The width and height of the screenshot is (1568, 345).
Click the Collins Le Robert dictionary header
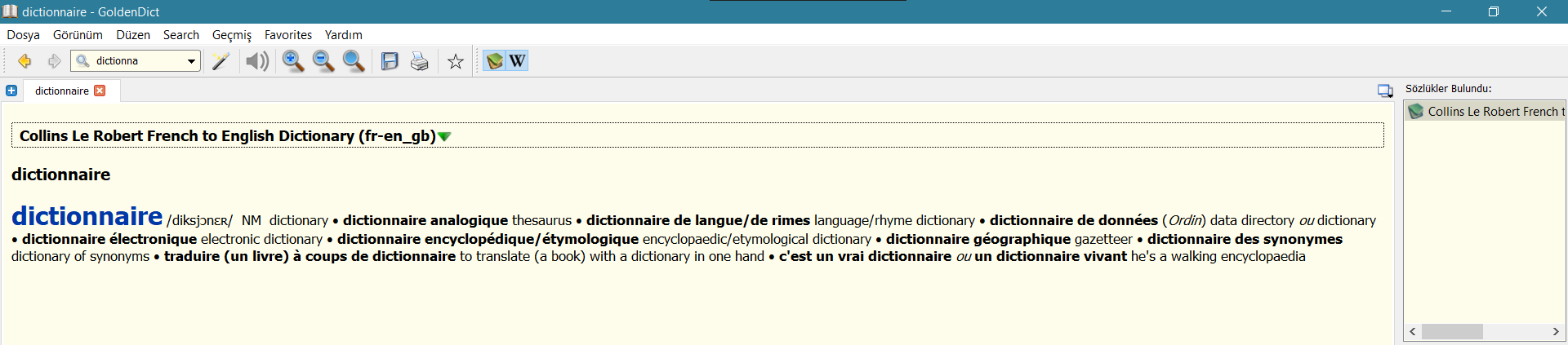[x=697, y=135]
